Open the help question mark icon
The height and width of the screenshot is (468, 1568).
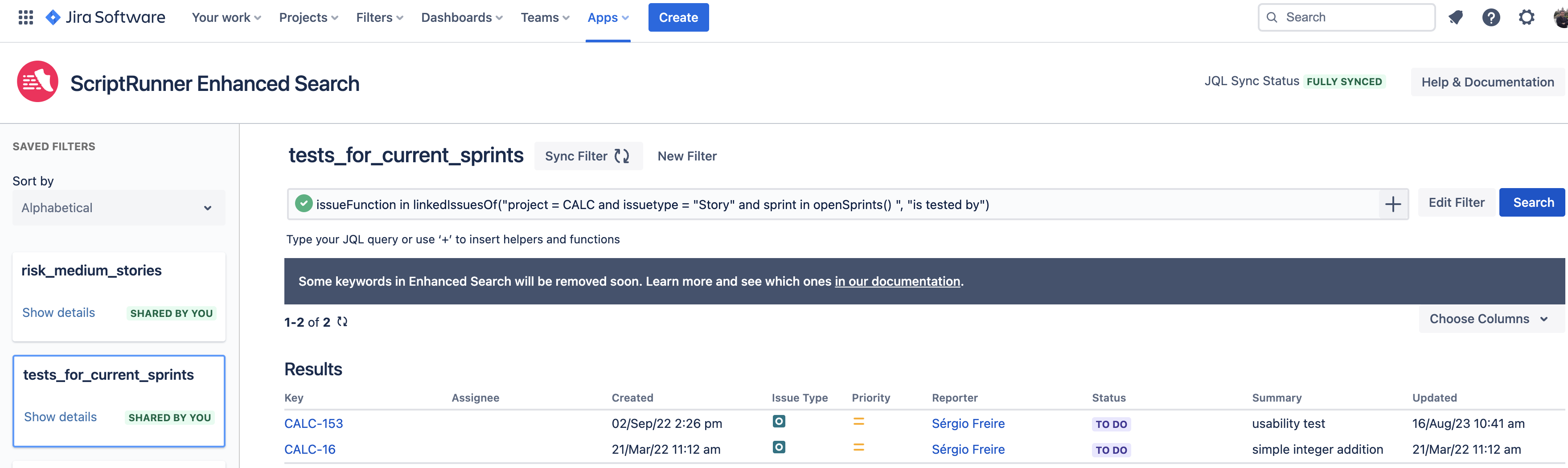(x=1491, y=18)
